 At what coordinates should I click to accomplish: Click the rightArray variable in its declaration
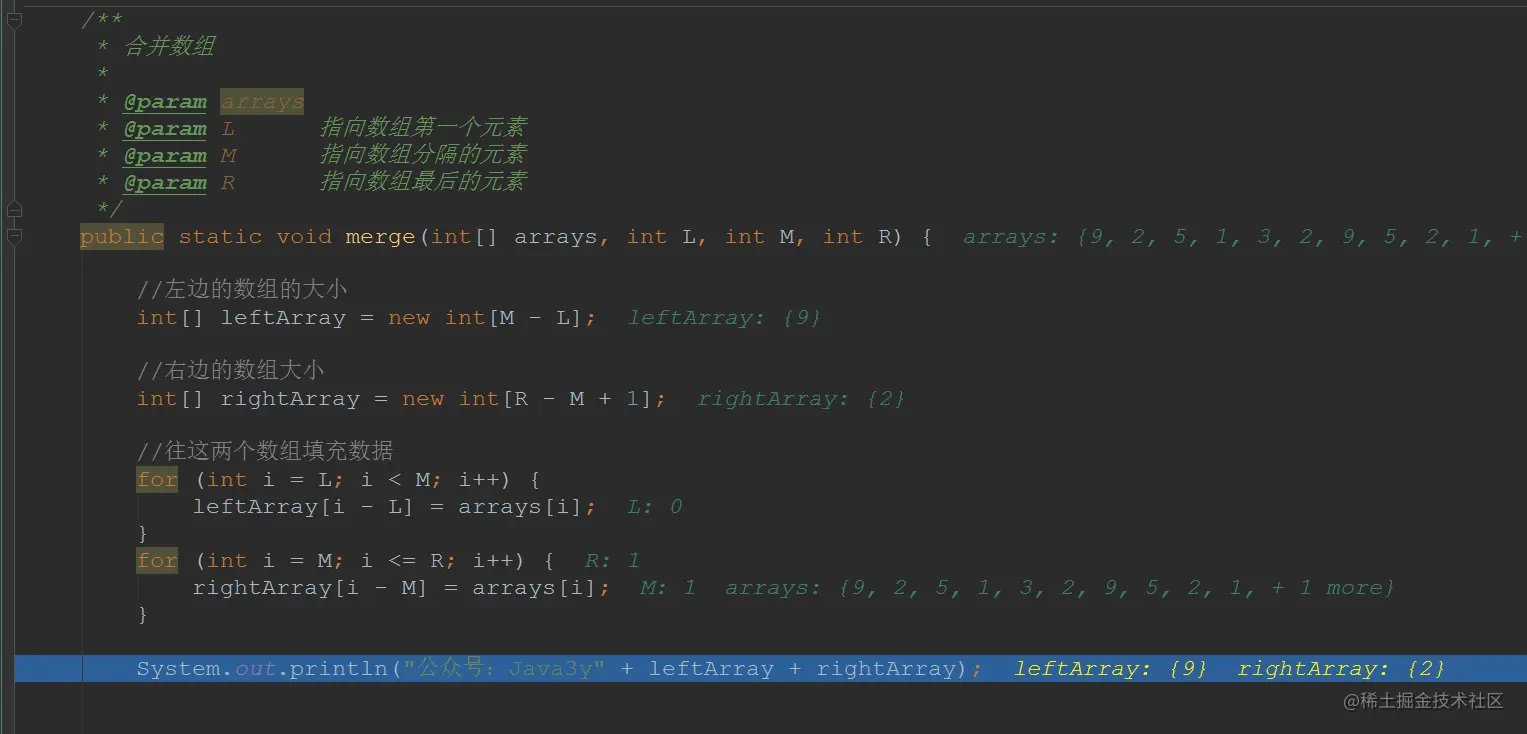(290, 399)
